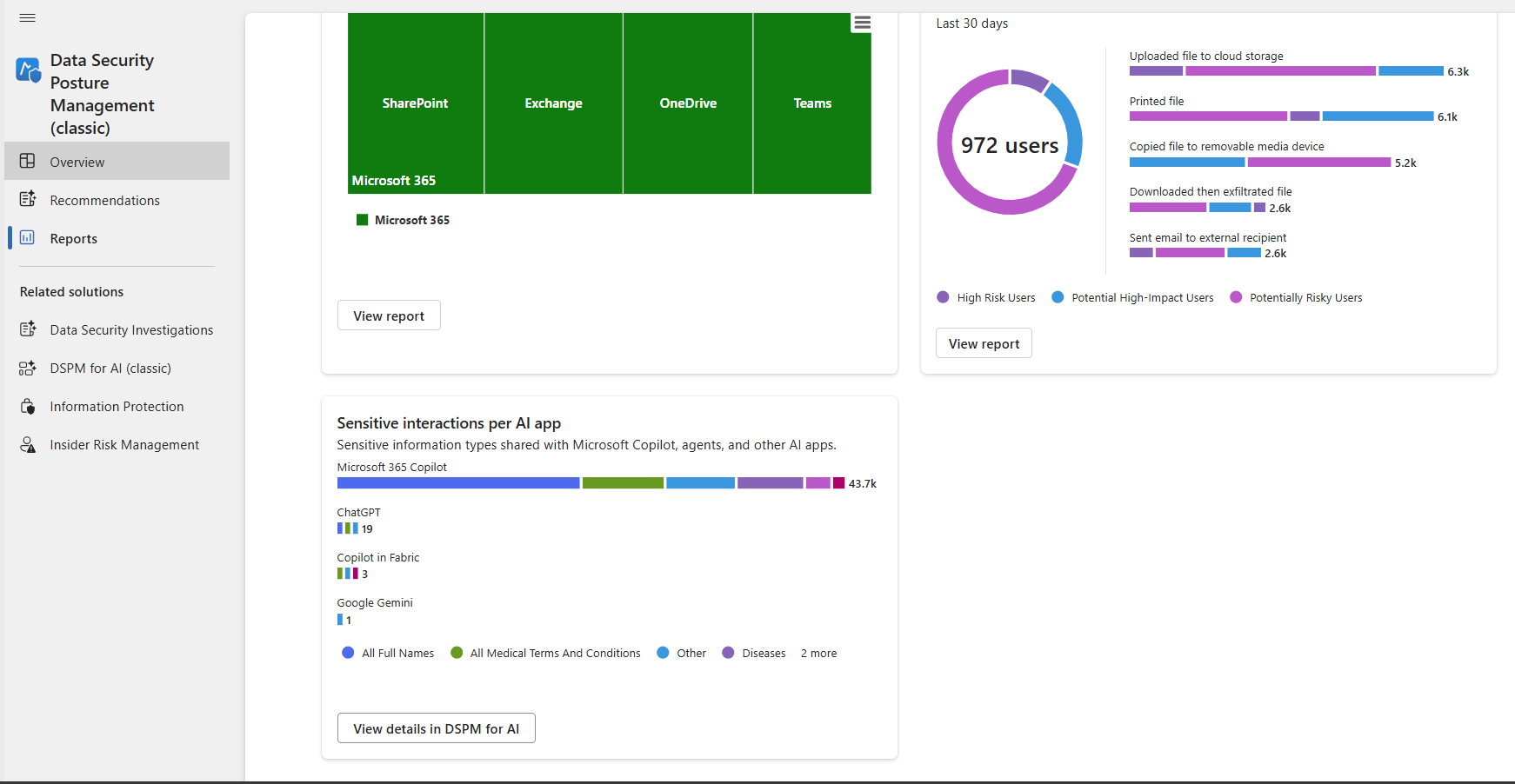This screenshot has width=1515, height=784.
Task: Click the Sent email to external recipient bar
Action: (x=1195, y=253)
